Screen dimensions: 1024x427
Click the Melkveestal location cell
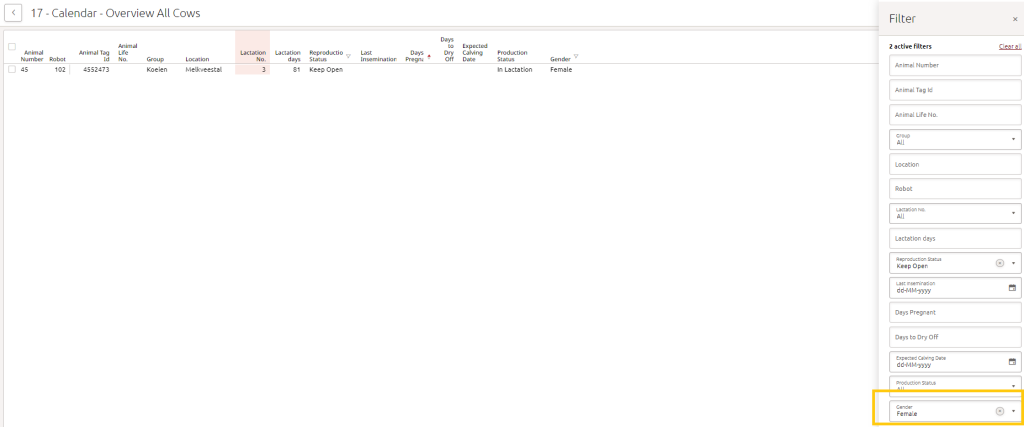pos(204,69)
